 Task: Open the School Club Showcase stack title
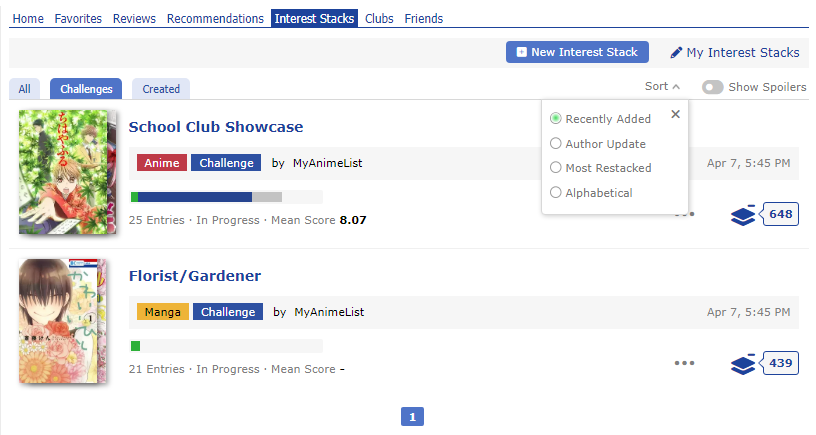216,127
